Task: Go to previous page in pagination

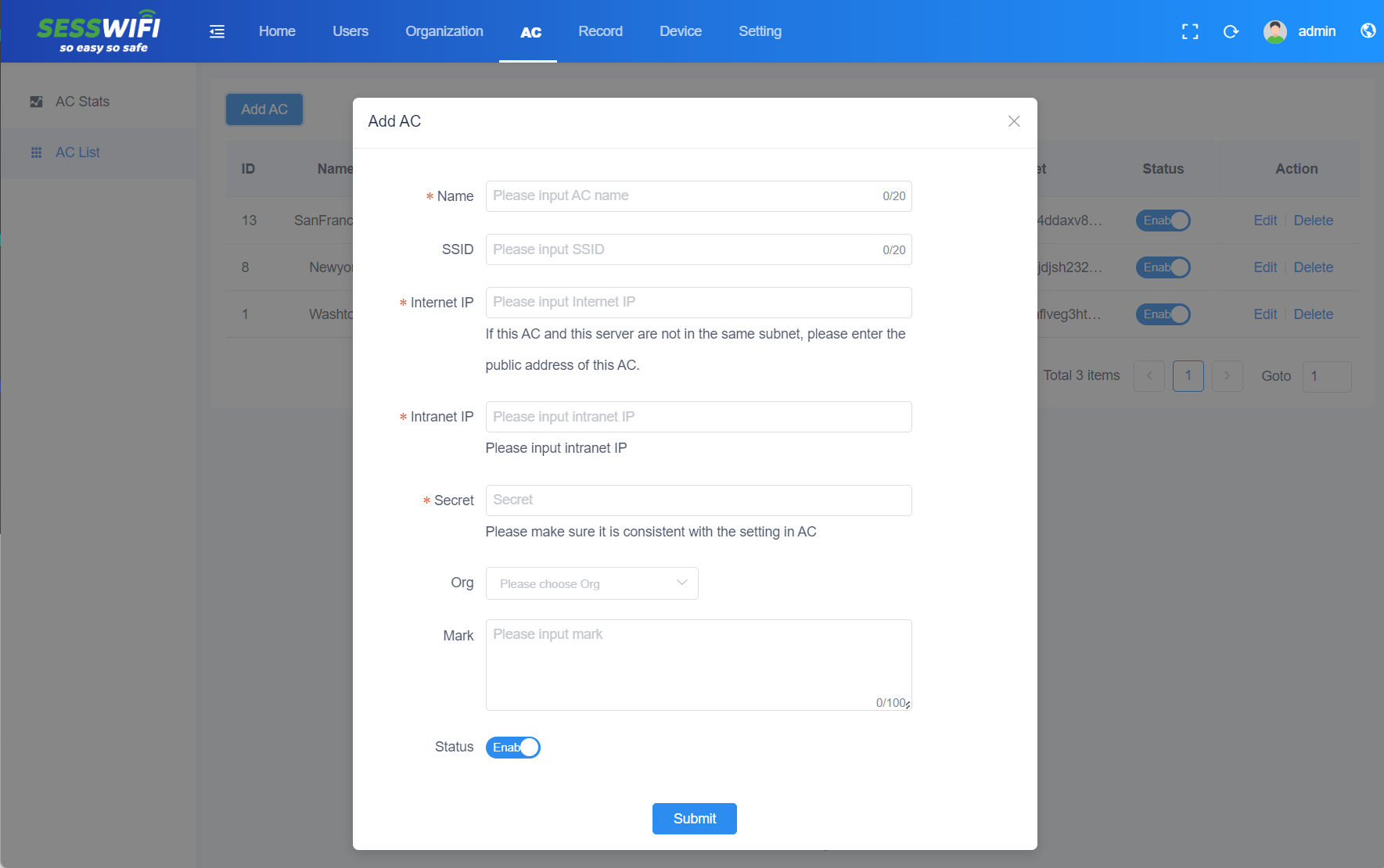Action: tap(1149, 376)
